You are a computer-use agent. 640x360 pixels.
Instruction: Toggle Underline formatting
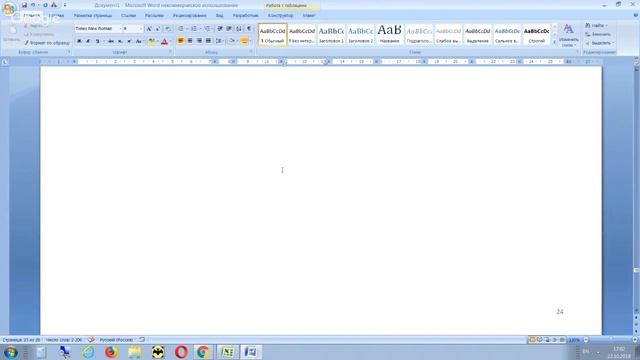coord(97,41)
